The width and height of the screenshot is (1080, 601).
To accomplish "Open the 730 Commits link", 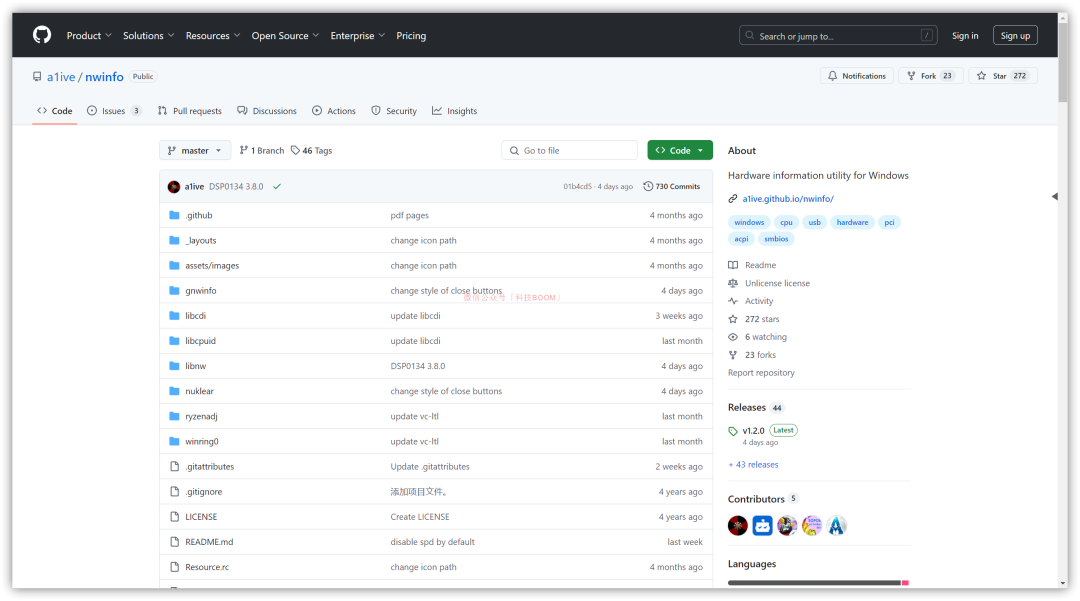I will 672,187.
